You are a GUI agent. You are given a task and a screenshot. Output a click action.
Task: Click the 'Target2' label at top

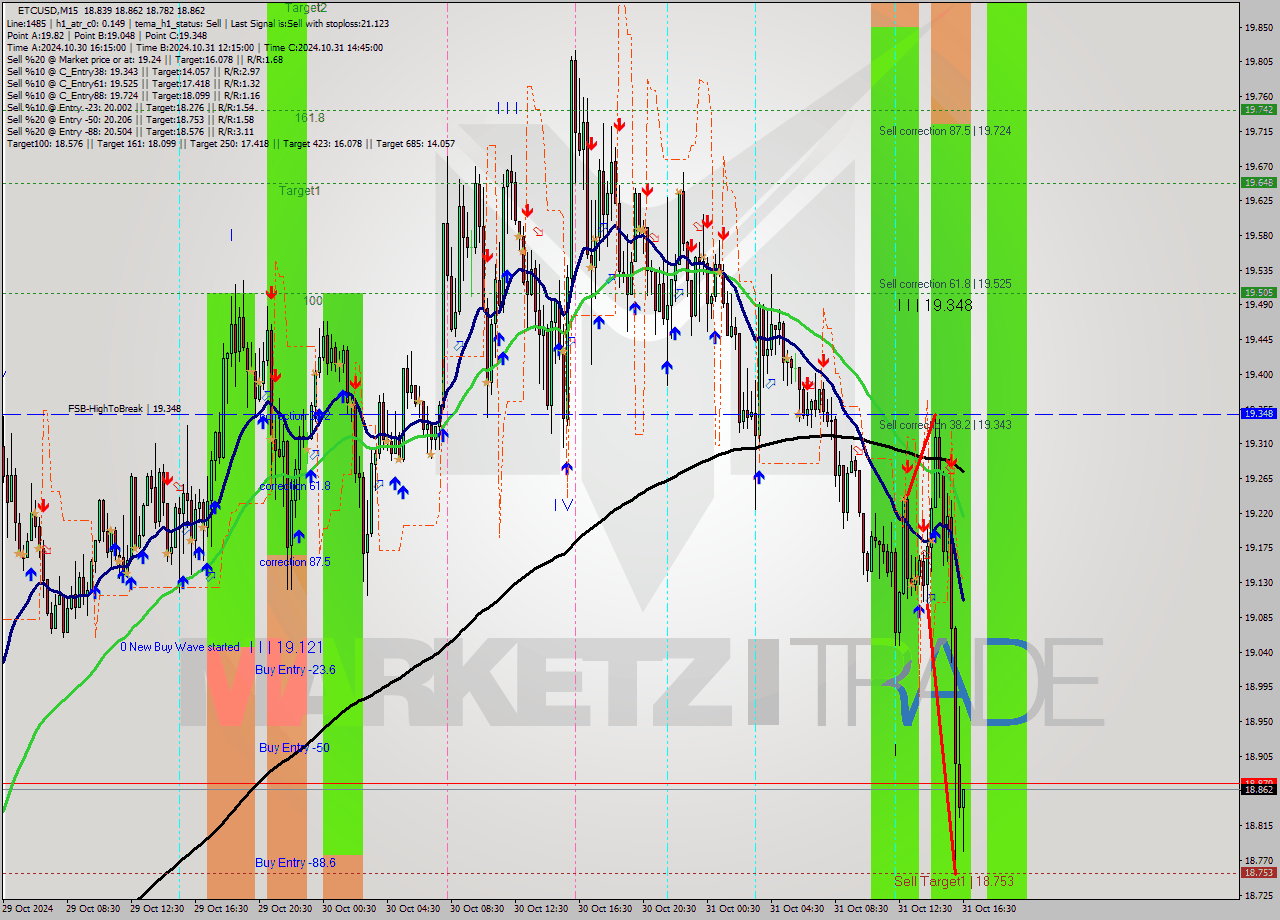[x=306, y=8]
